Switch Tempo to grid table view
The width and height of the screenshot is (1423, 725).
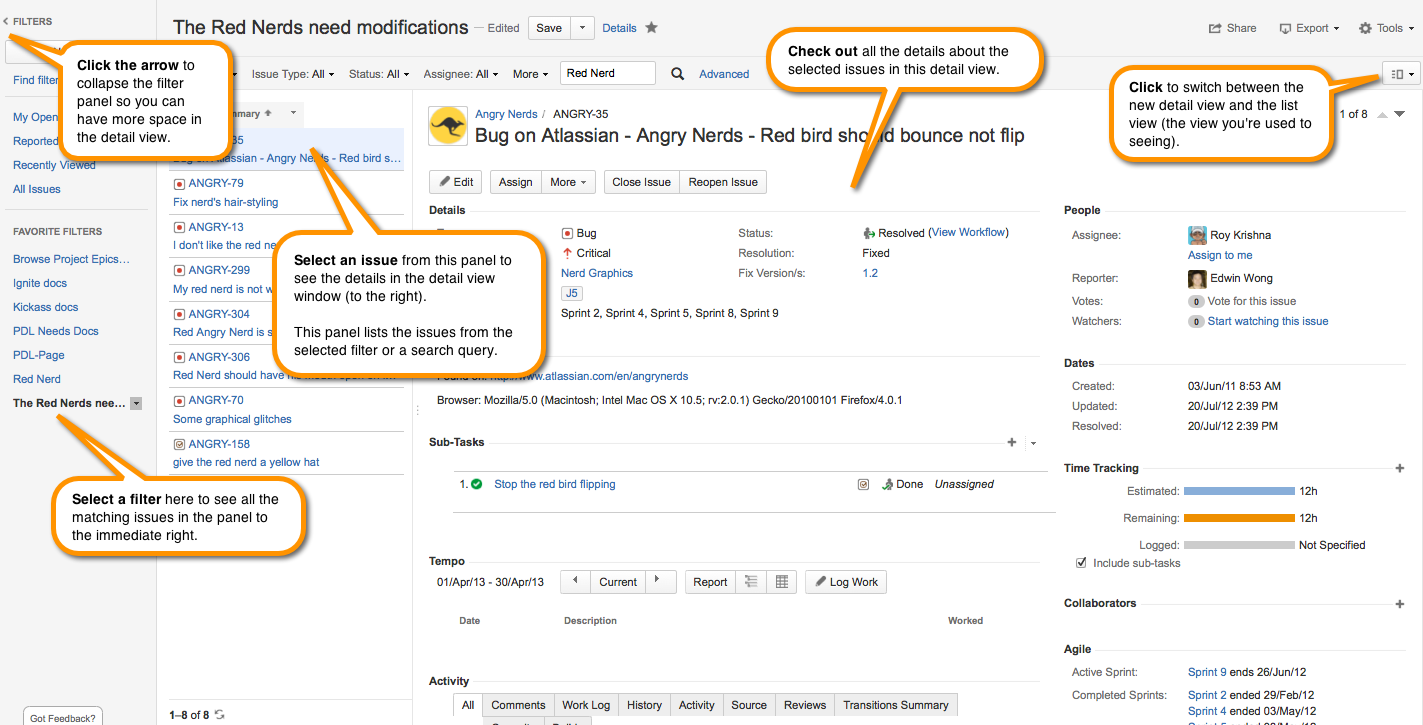[781, 581]
